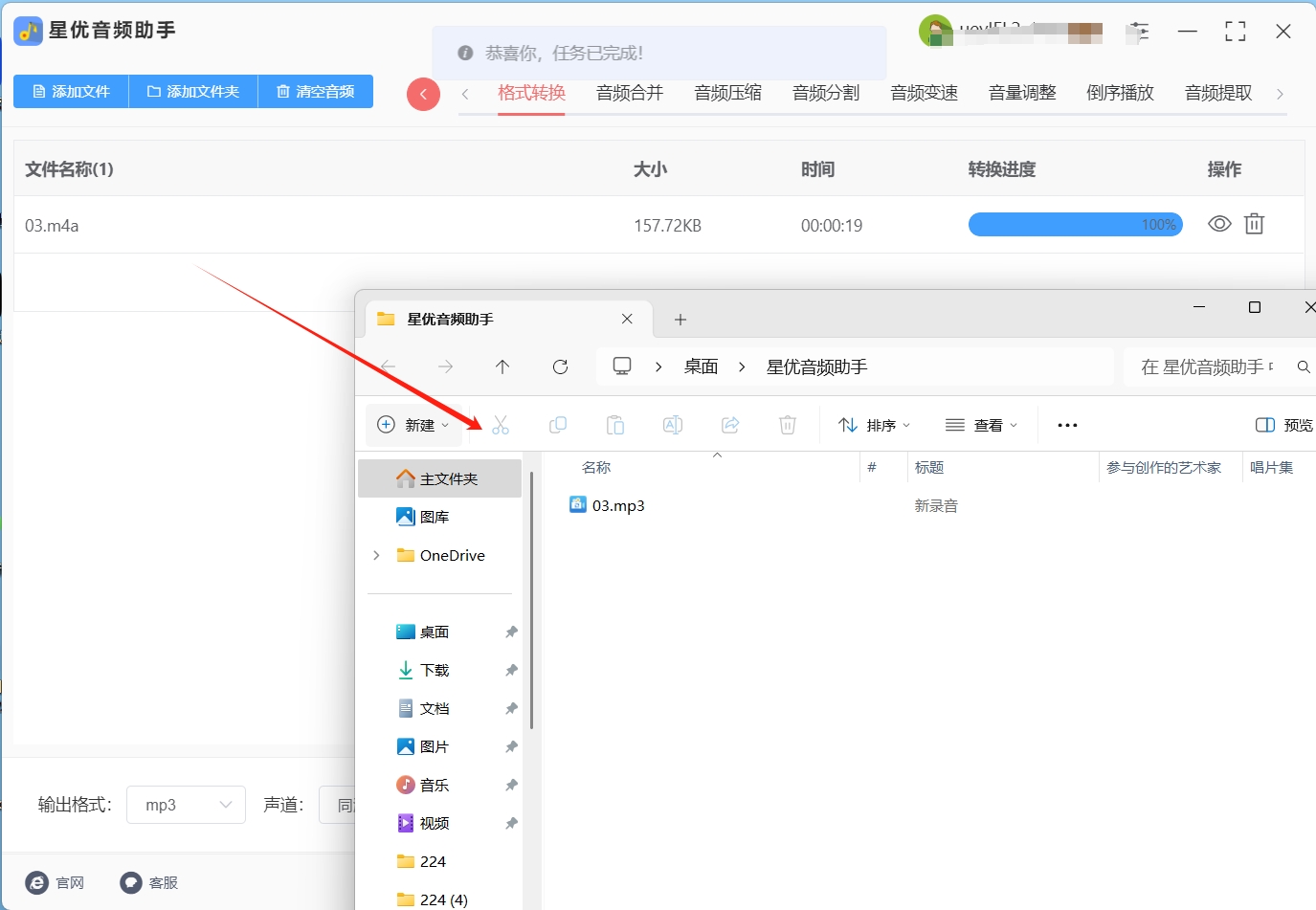
Task: Open the 音频提取 tab
Action: coord(1218,93)
